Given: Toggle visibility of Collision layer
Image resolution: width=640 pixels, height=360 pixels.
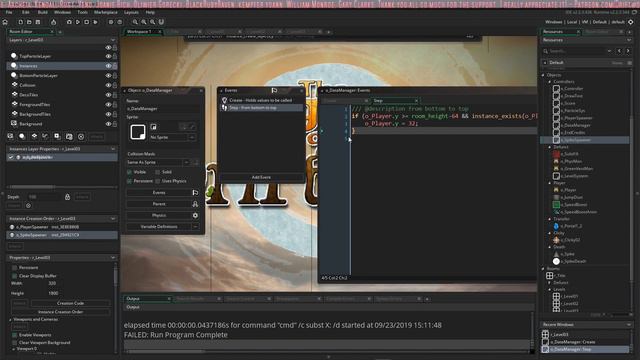Looking at the screenshot, I should point(108,85).
